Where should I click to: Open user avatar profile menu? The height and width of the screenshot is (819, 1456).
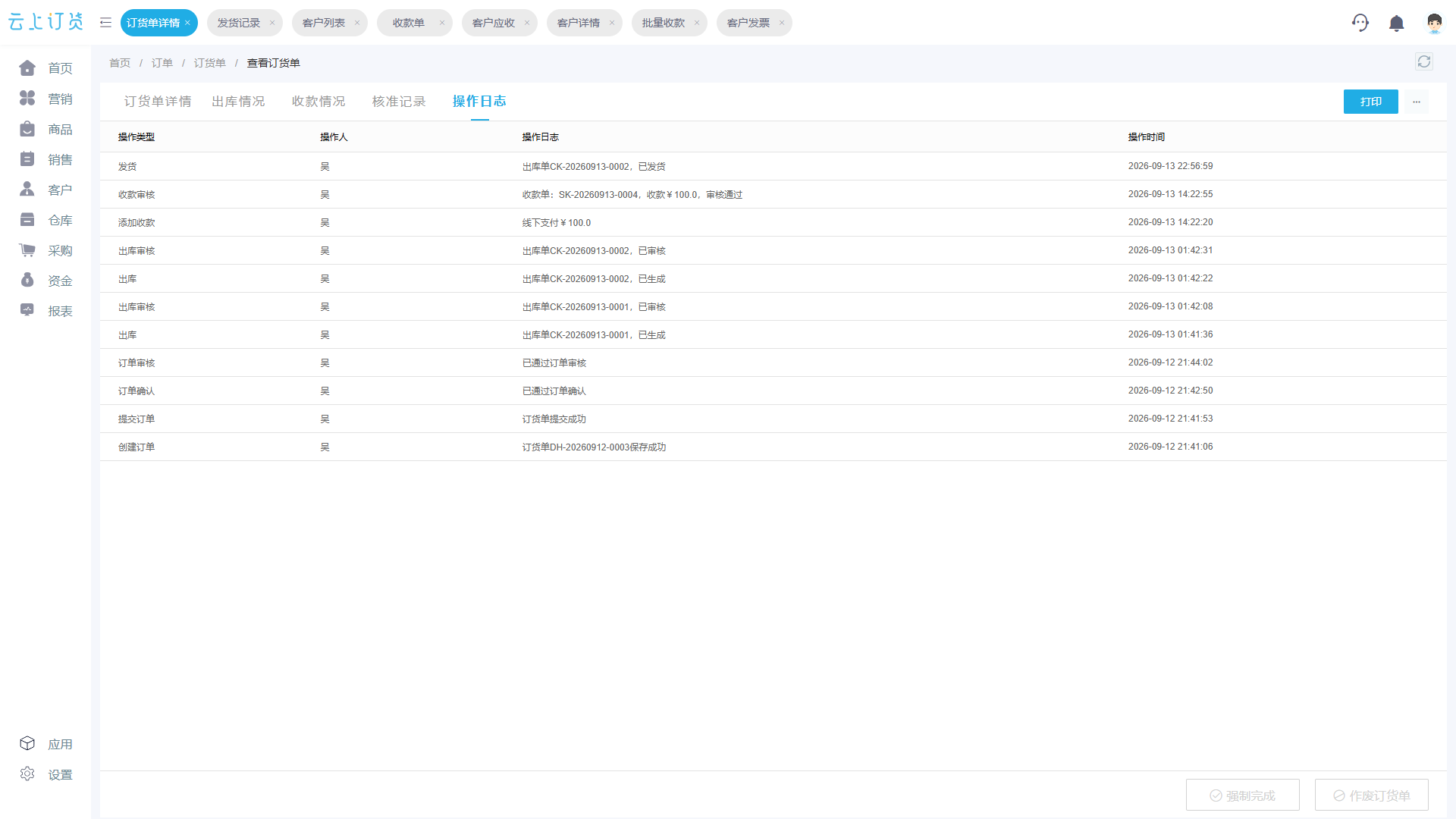1434,23
